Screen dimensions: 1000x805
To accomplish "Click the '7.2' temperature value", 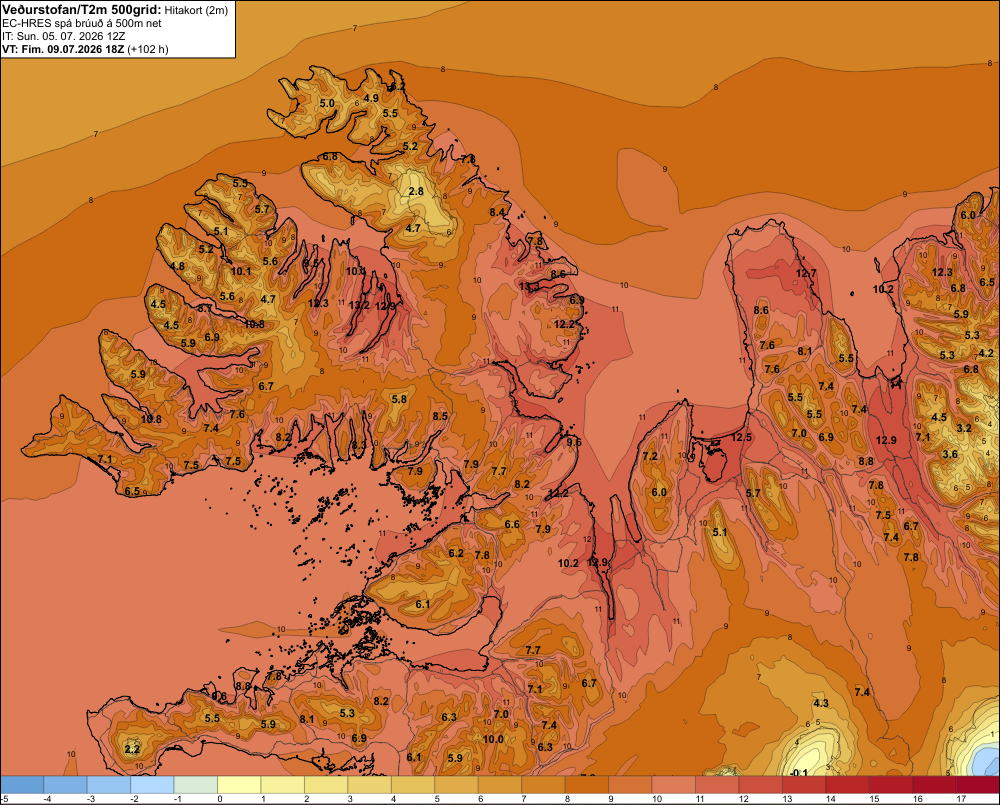I will pyautogui.click(x=650, y=456).
